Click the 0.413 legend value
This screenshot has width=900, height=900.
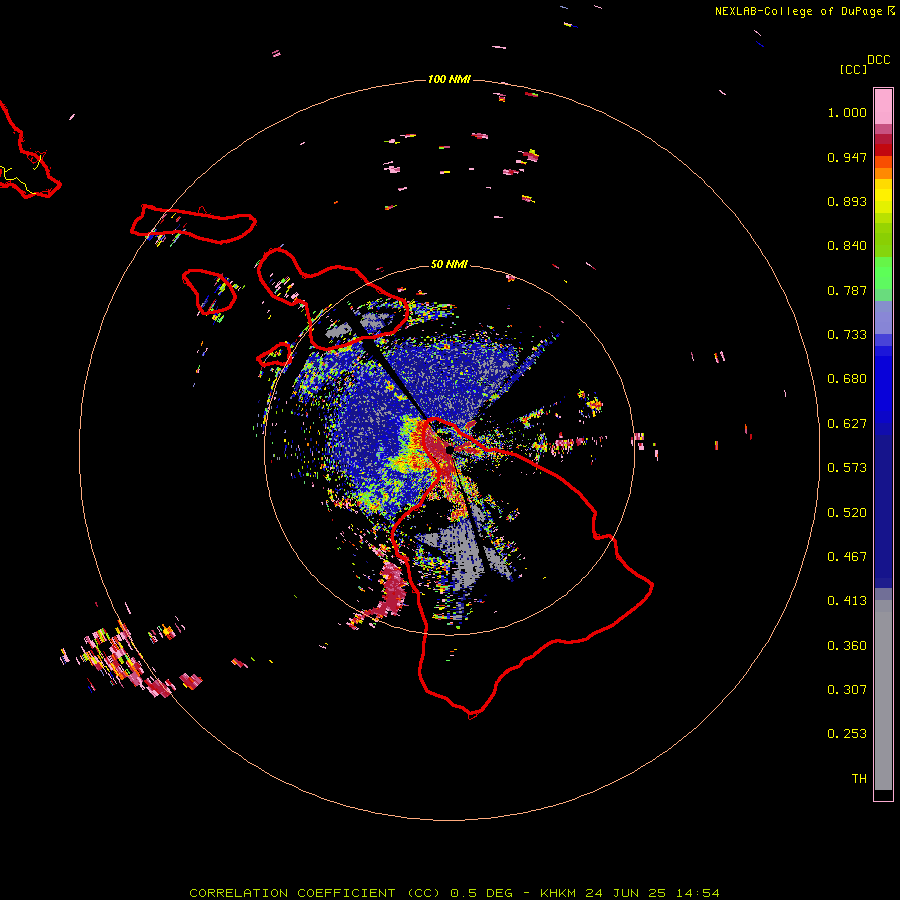847,601
